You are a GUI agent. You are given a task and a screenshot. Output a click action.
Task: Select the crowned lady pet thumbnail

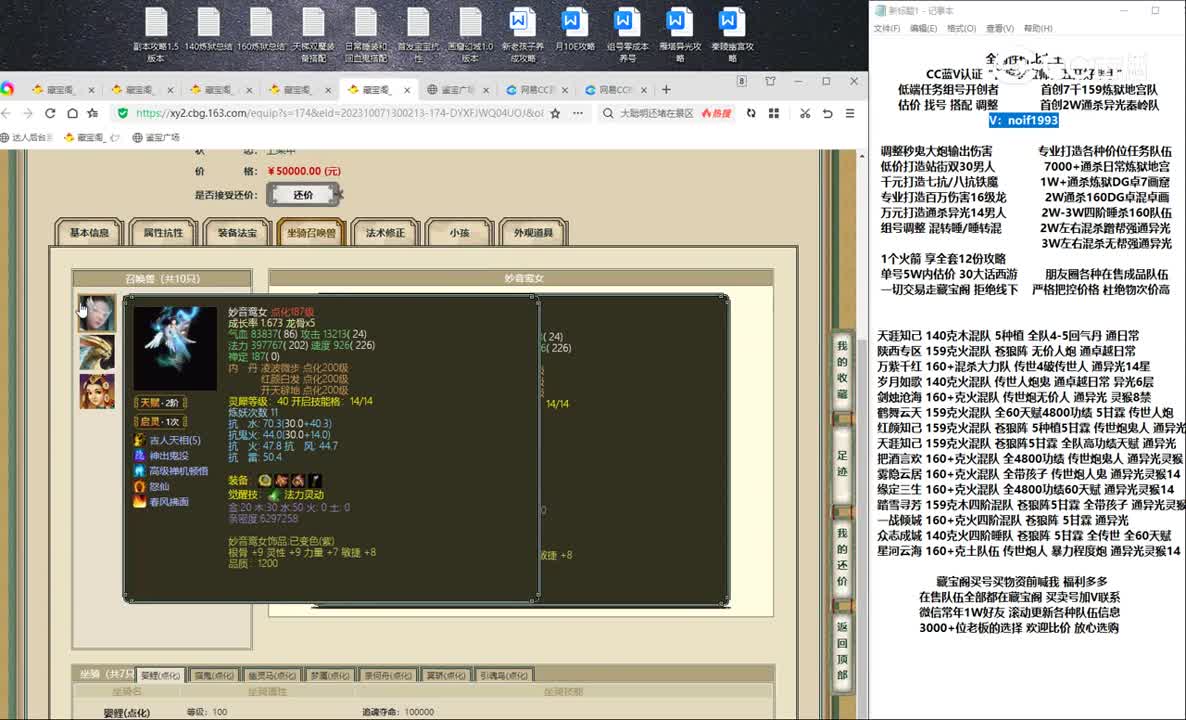click(97, 392)
